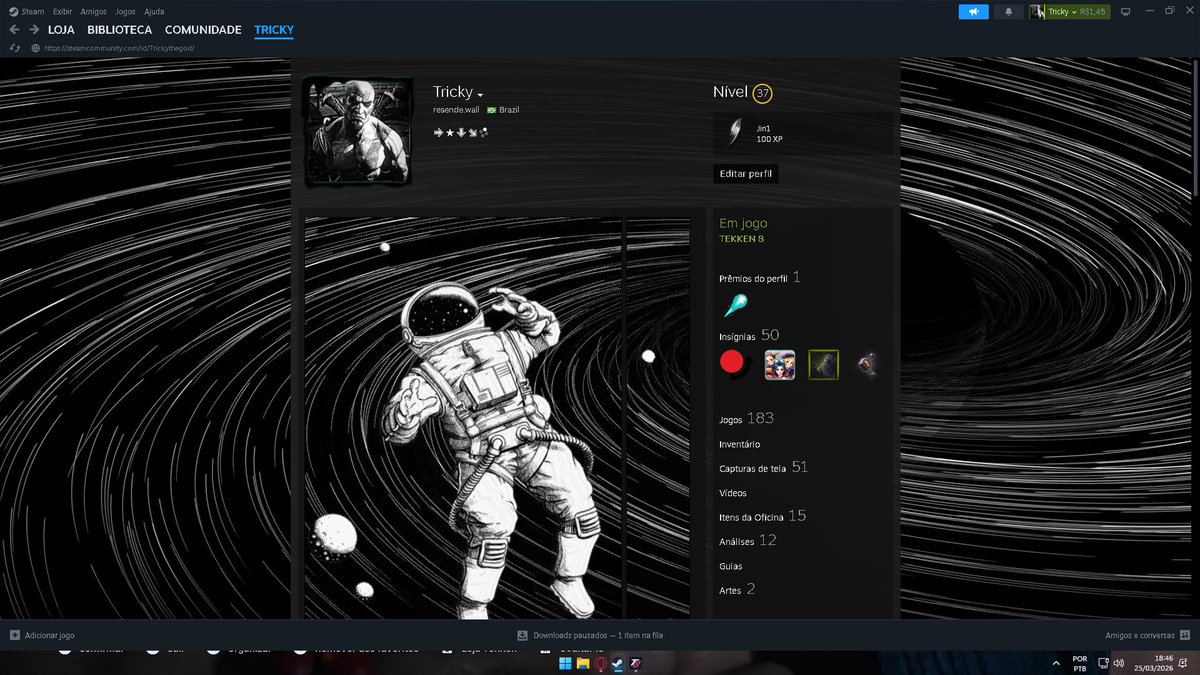Open Capturas de tela screenshots
The height and width of the screenshot is (675, 1200).
click(x=763, y=468)
